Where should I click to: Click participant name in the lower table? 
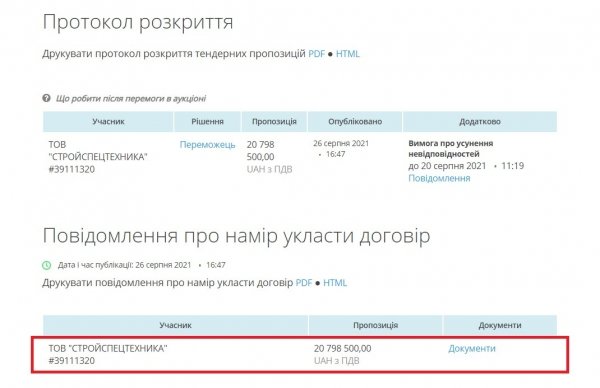pyautogui.click(x=108, y=348)
